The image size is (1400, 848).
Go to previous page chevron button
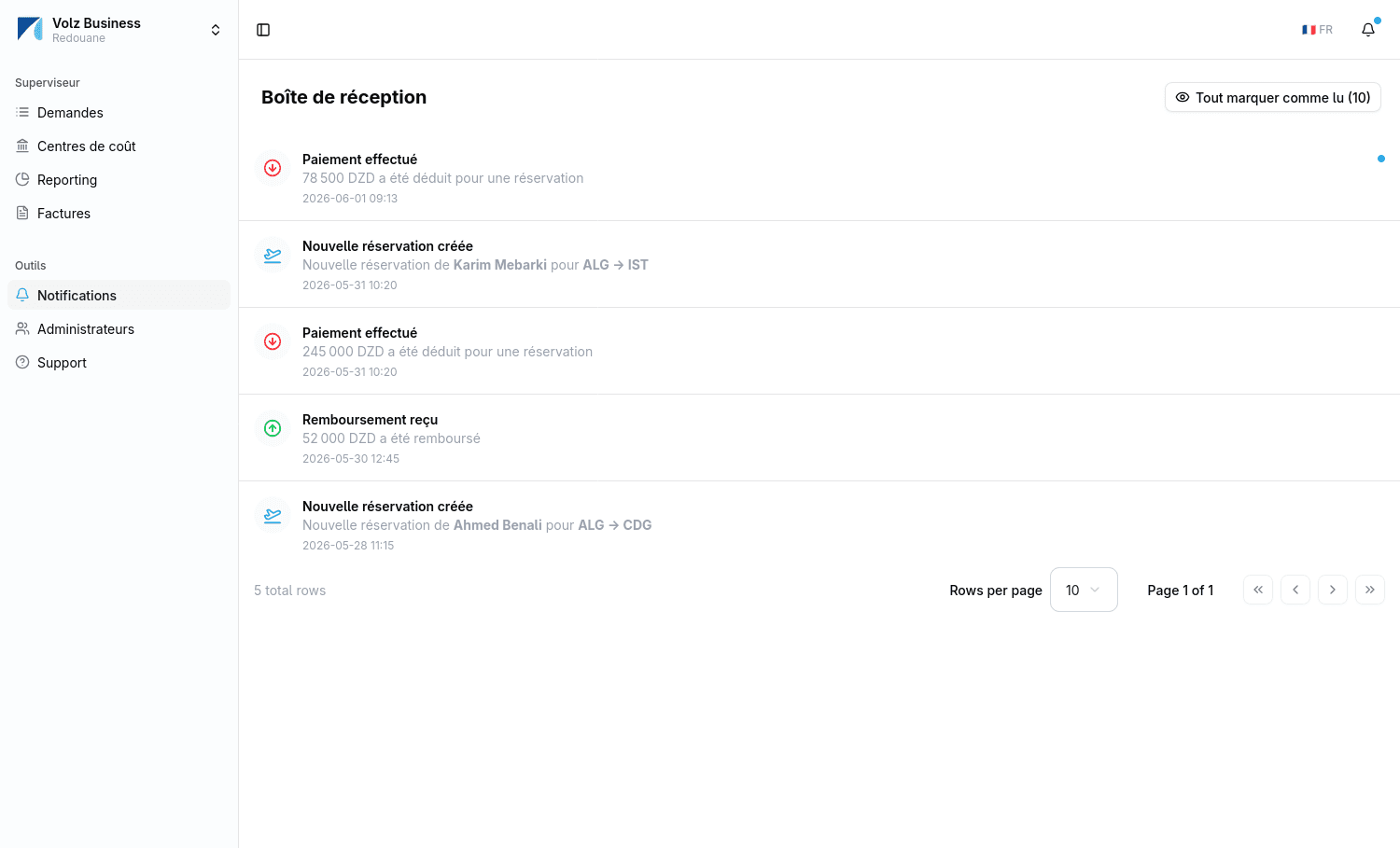pyautogui.click(x=1295, y=590)
